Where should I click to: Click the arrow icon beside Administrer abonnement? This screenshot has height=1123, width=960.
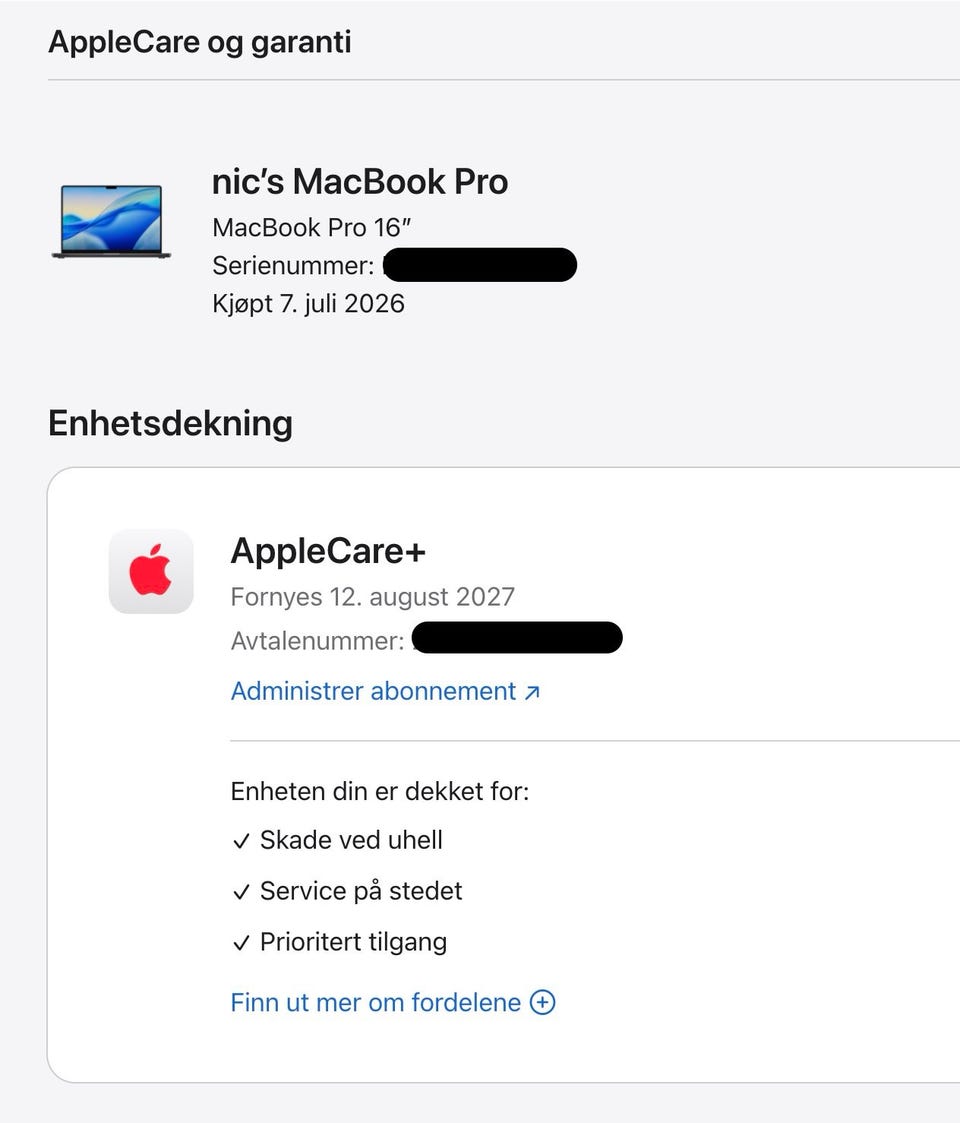tap(532, 693)
